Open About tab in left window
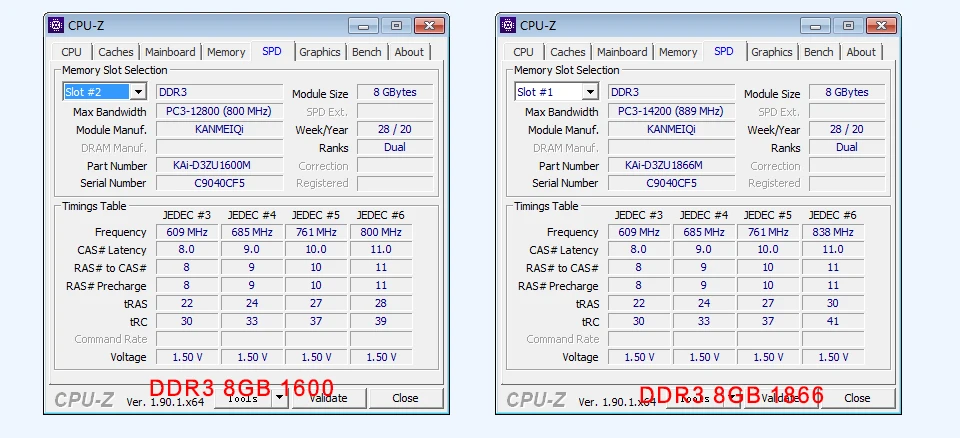Viewport: 960px width, 438px height. [409, 52]
